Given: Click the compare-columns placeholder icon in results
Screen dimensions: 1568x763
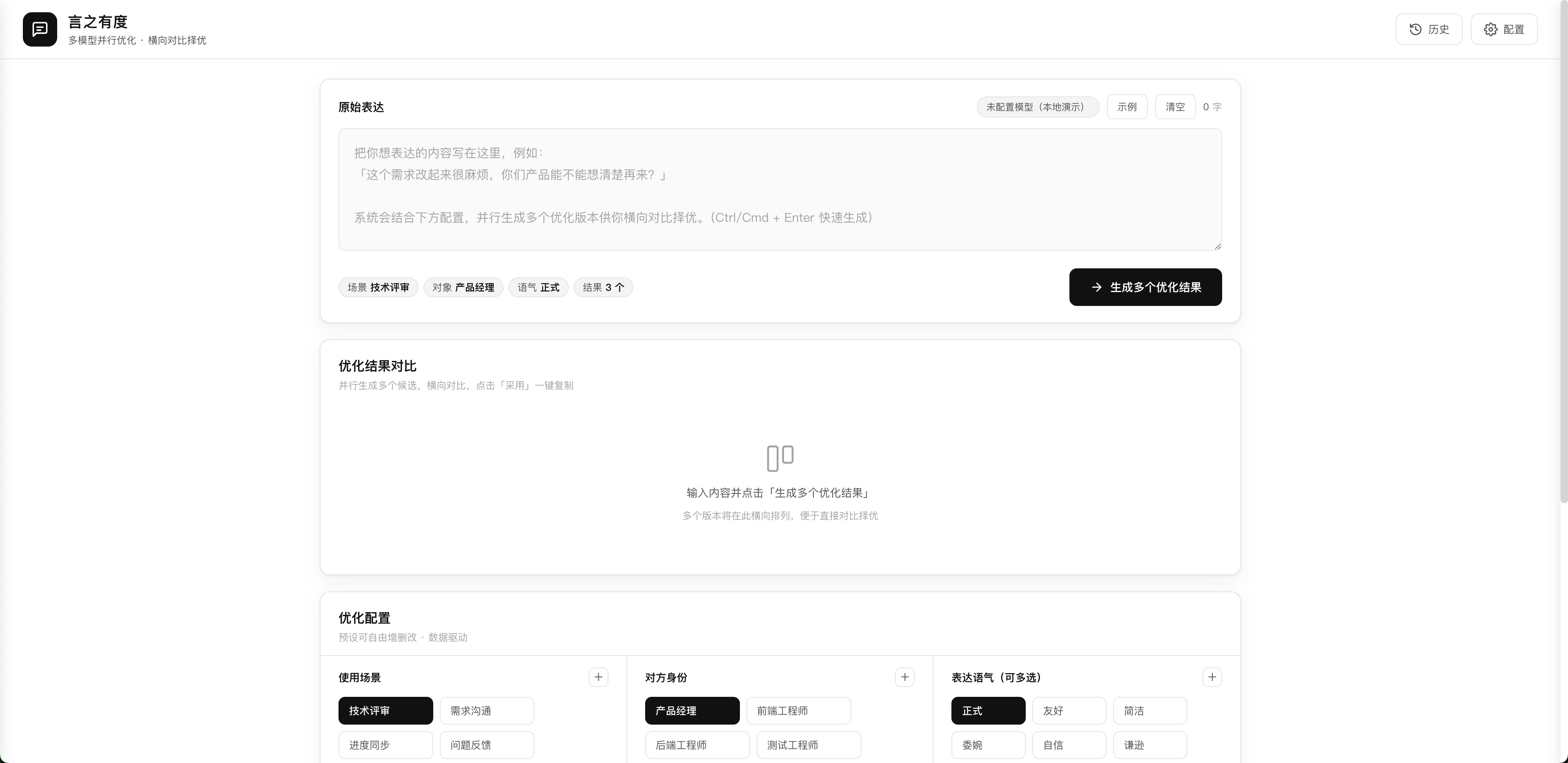Looking at the screenshot, I should click(780, 459).
